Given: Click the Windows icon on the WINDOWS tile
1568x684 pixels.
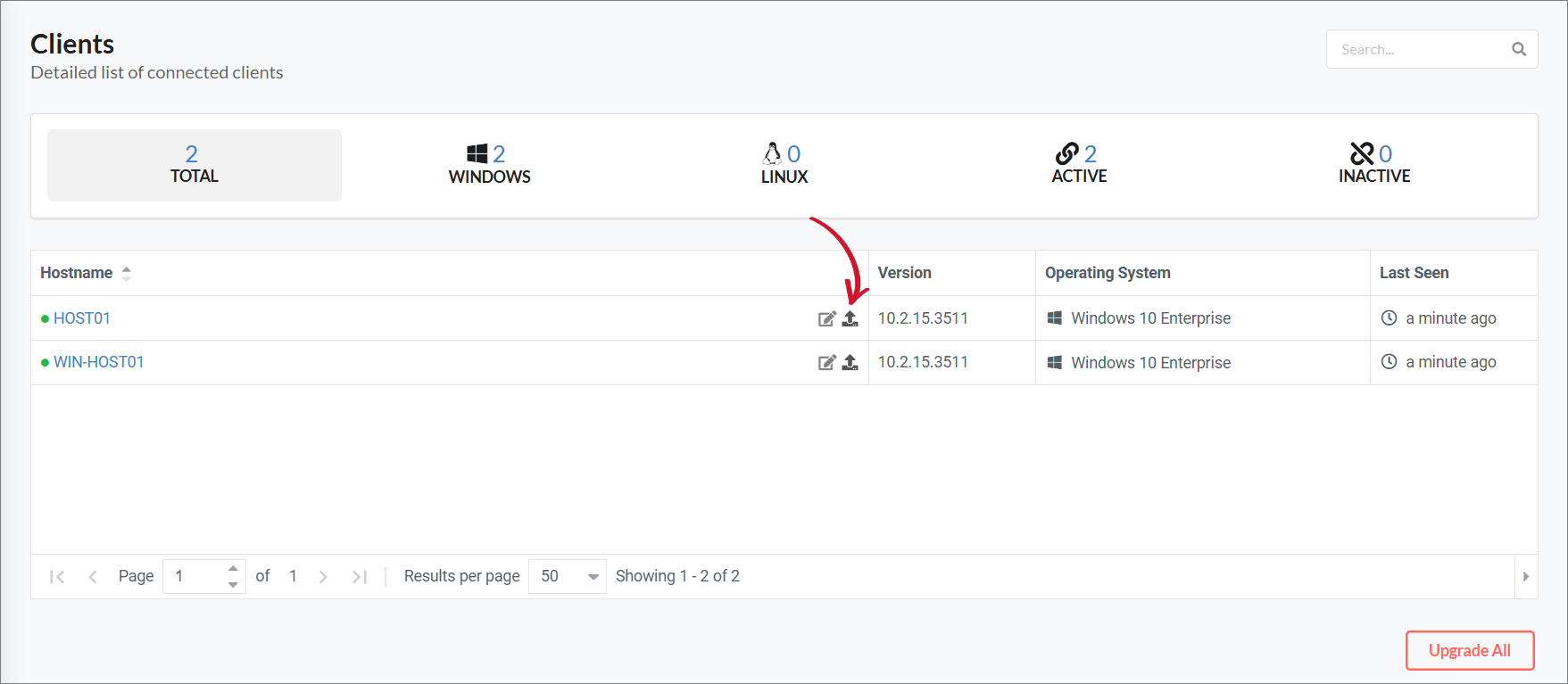Looking at the screenshot, I should point(477,153).
